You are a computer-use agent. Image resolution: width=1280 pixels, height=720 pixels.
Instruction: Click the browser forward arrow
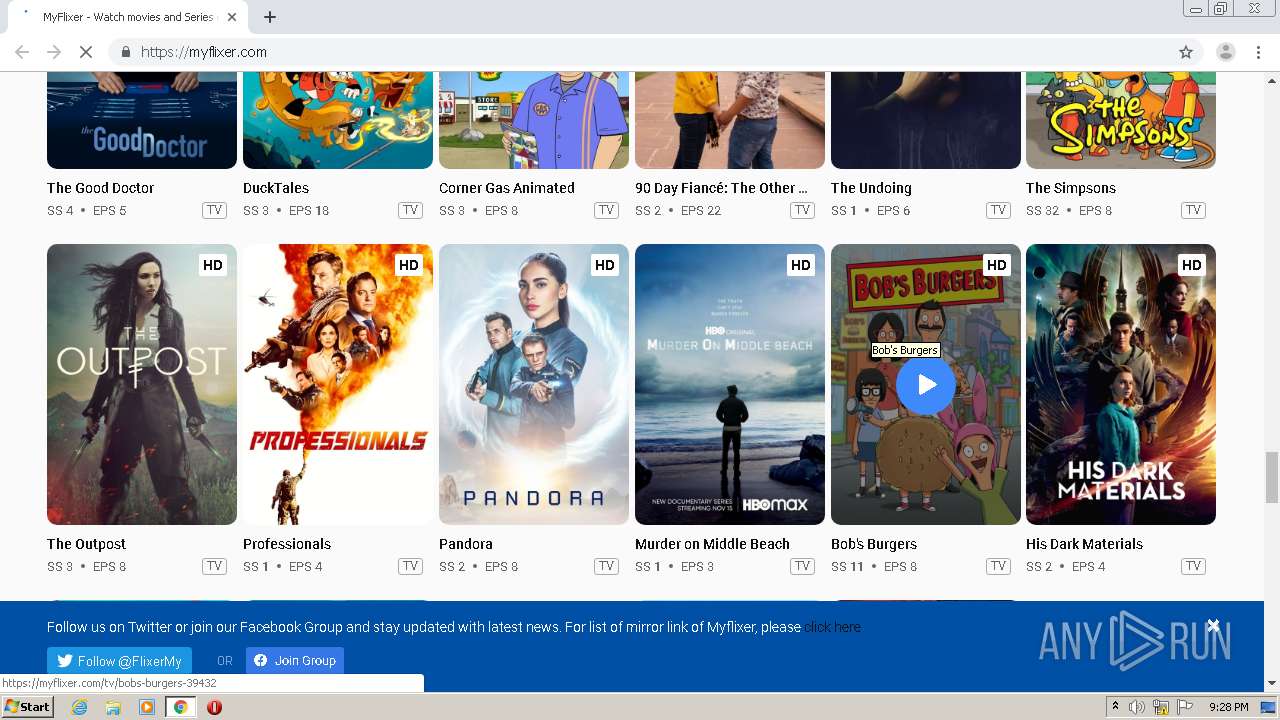point(54,52)
